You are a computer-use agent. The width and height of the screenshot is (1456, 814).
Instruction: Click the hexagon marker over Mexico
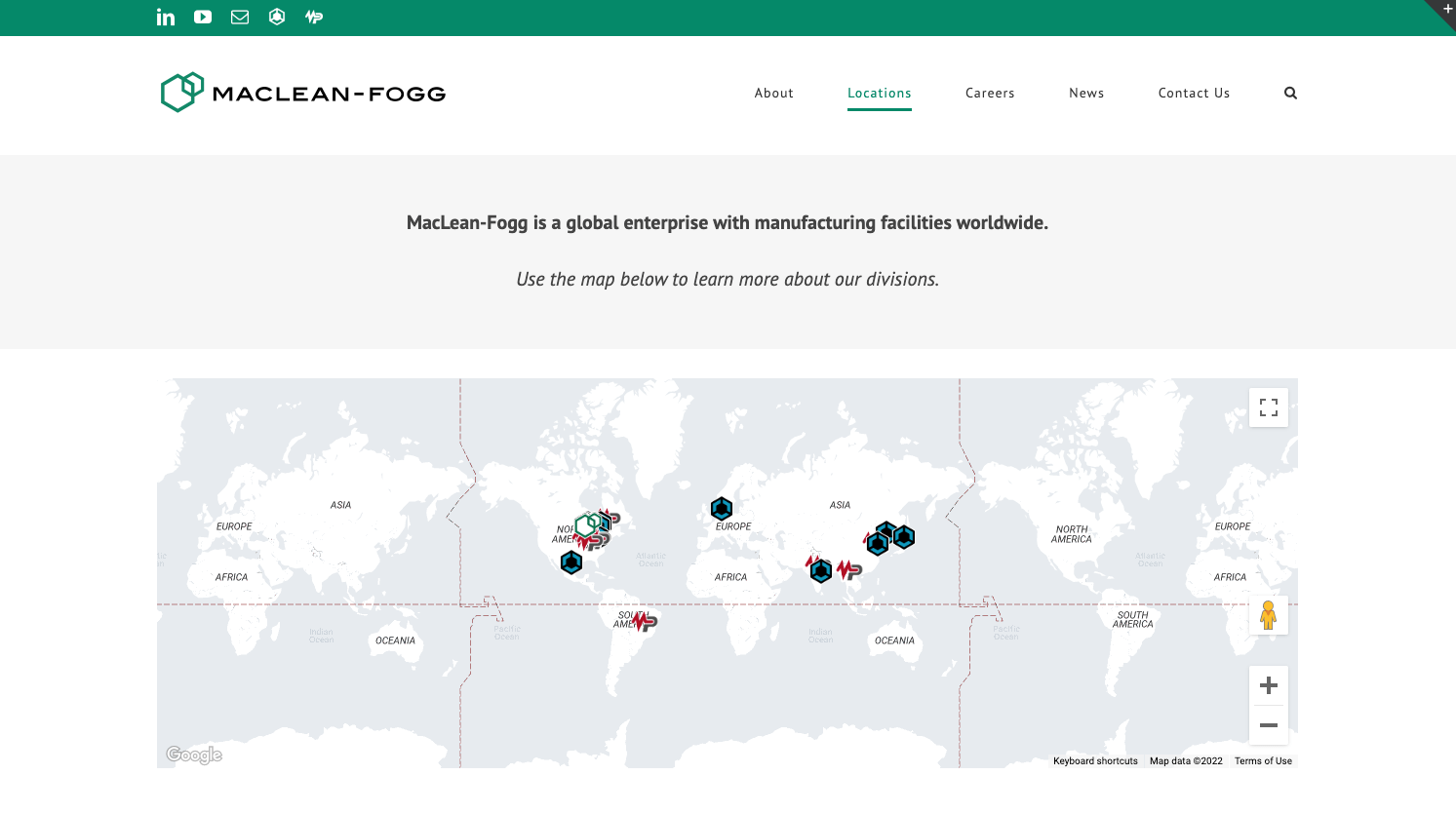(x=571, y=562)
